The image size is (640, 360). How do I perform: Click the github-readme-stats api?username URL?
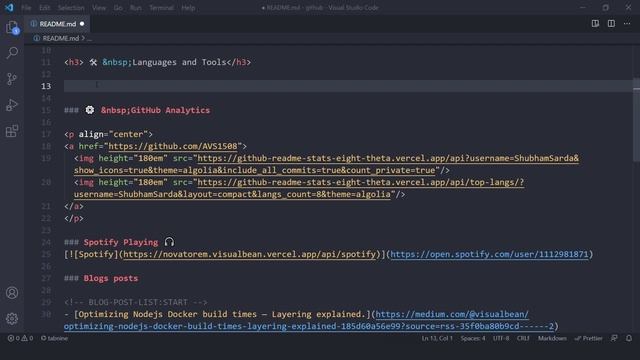[388, 158]
